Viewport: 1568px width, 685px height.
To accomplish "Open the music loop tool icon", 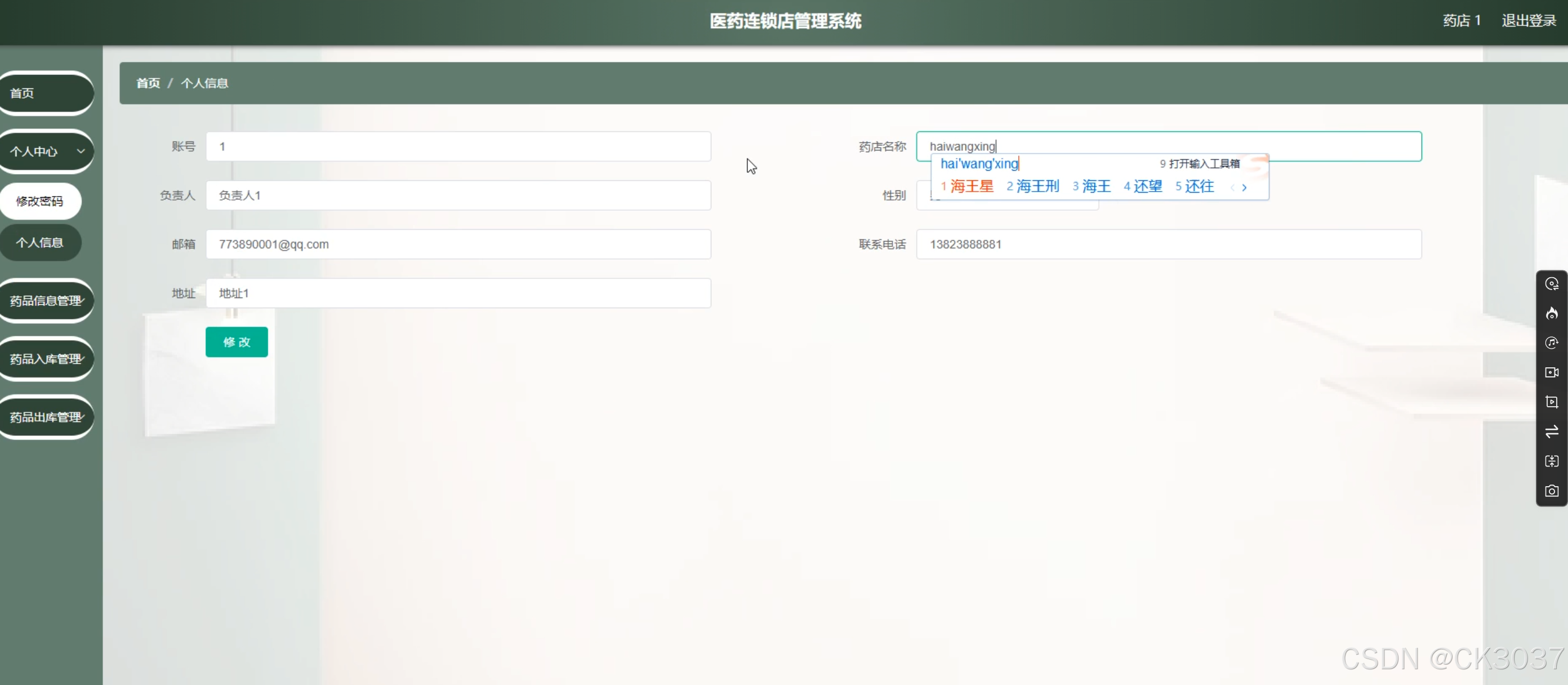I will (1552, 343).
